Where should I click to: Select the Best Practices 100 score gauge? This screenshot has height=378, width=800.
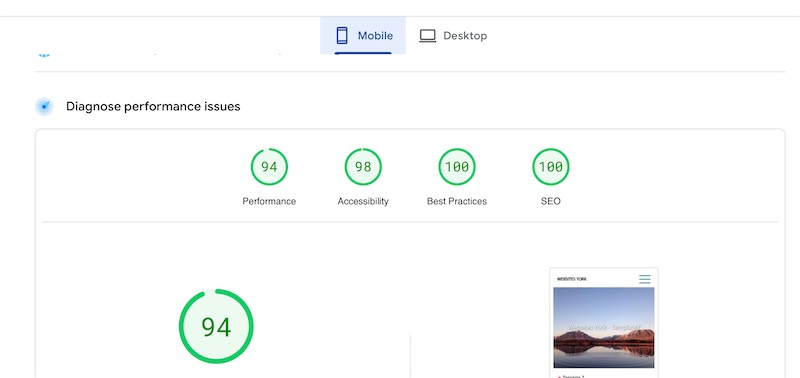(x=457, y=167)
